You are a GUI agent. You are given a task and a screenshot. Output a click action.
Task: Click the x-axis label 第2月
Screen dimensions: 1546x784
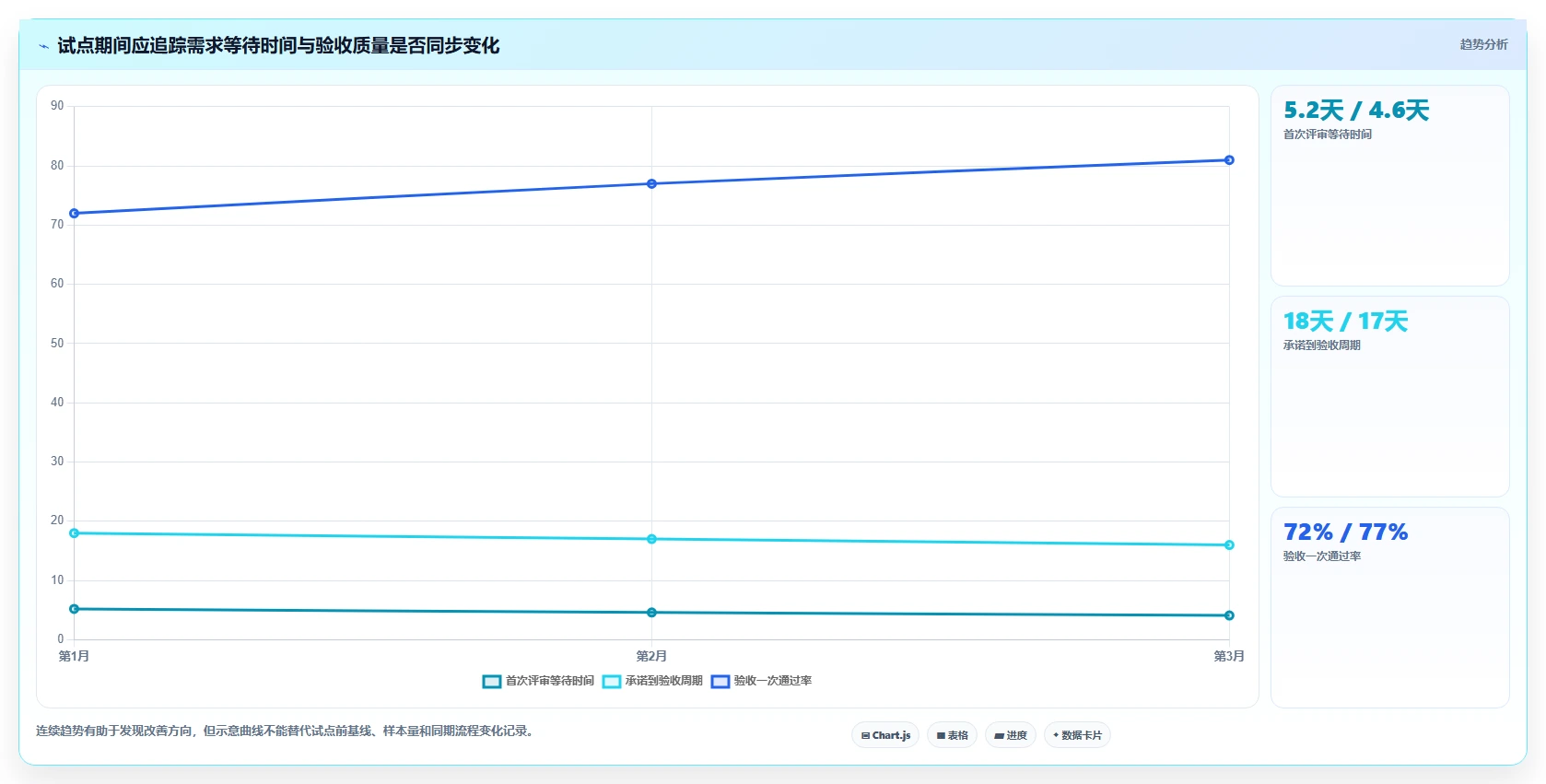point(651,656)
